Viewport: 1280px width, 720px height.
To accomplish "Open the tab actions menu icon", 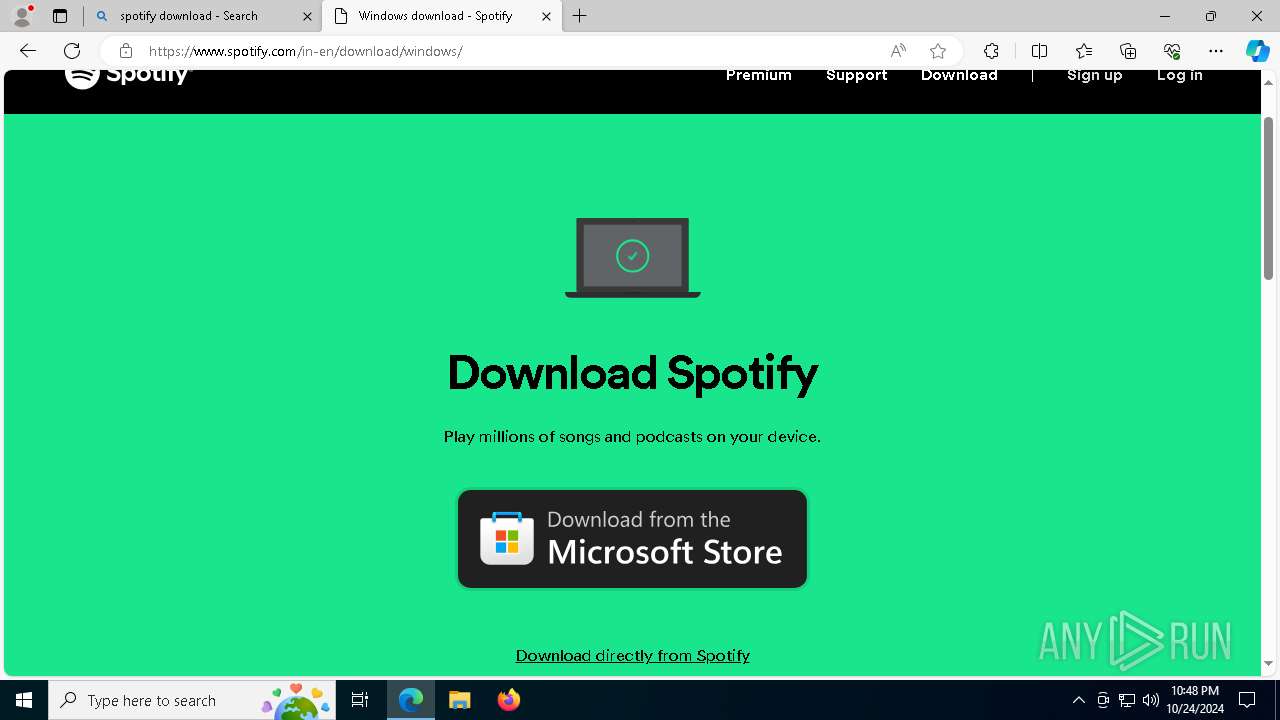I will coord(60,16).
